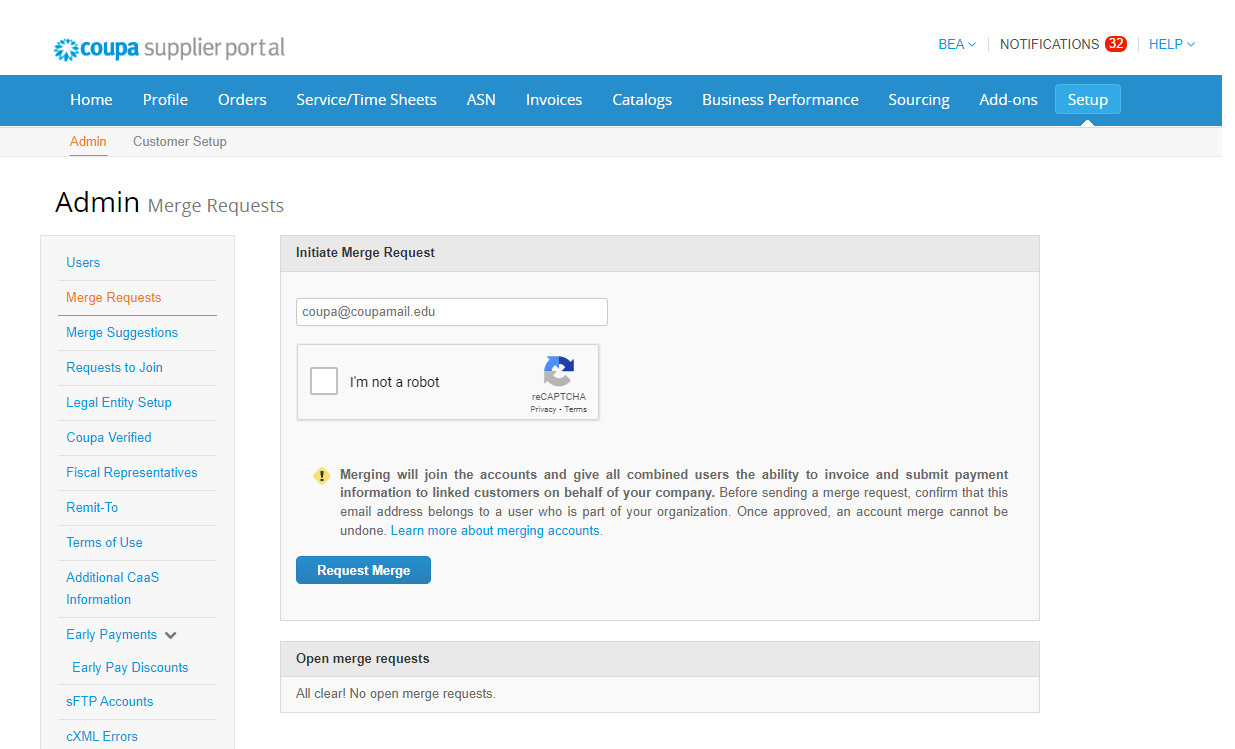Click the yellow warning icon

pos(321,476)
